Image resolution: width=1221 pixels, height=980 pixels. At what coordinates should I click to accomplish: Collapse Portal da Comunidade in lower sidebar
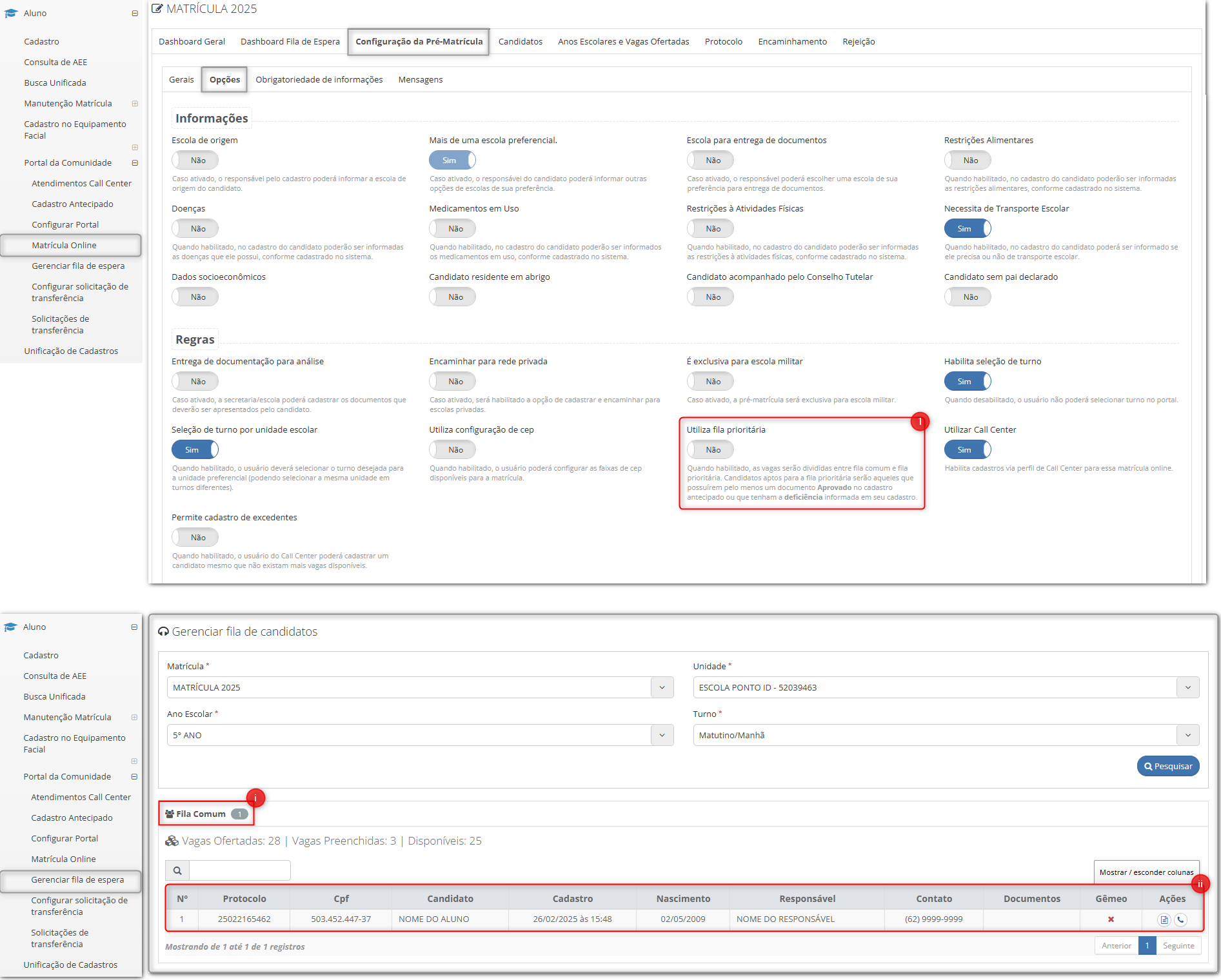134,776
